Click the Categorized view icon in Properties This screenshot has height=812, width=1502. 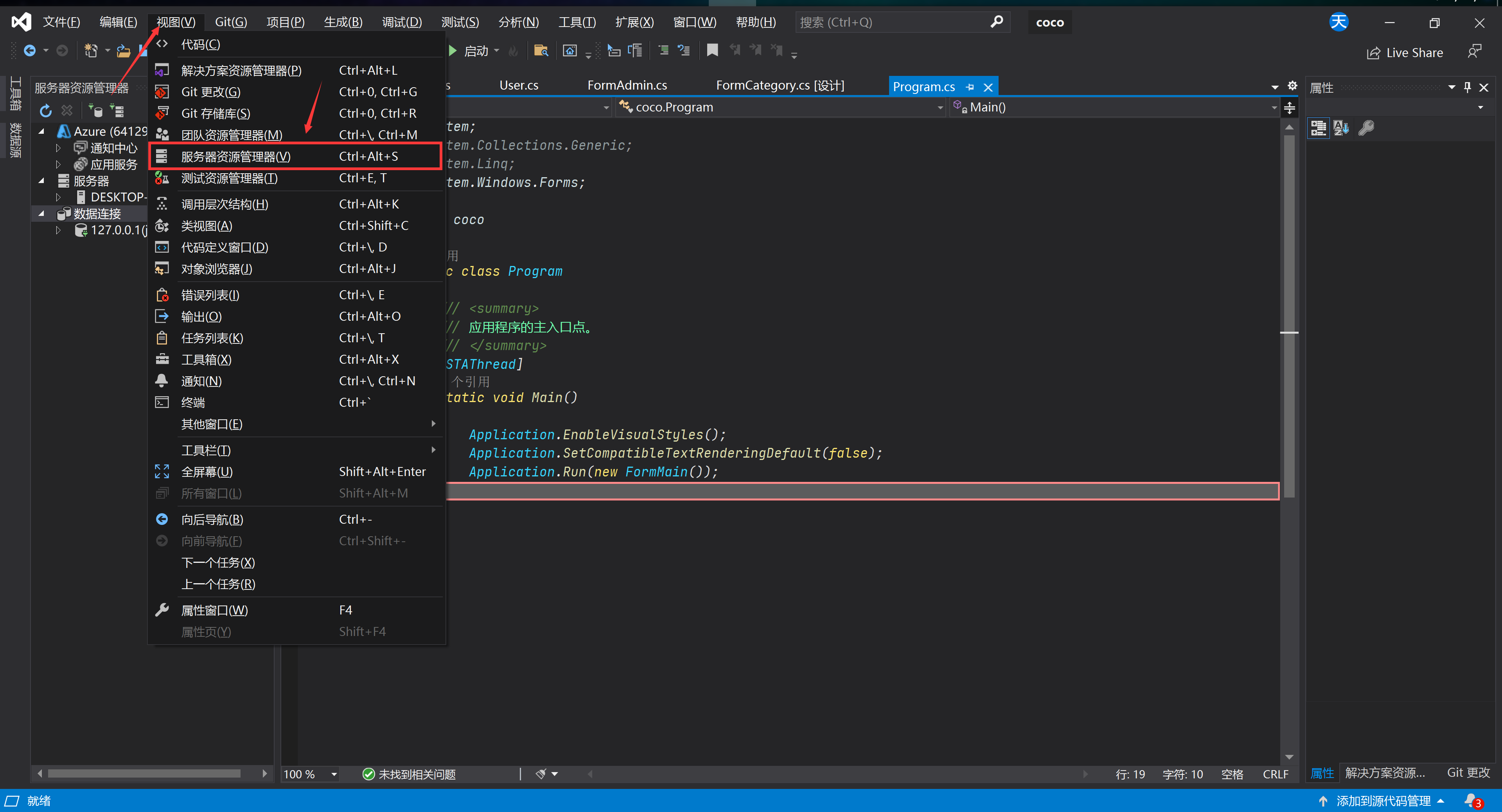coord(1318,128)
